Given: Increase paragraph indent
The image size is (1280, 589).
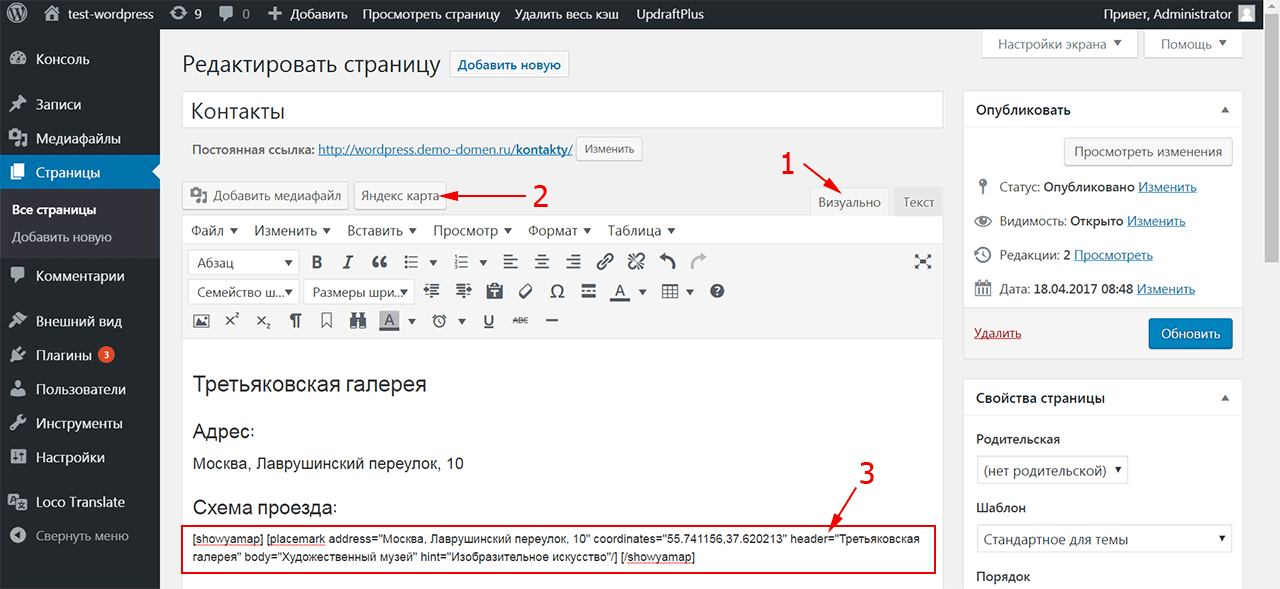Looking at the screenshot, I should point(463,291).
